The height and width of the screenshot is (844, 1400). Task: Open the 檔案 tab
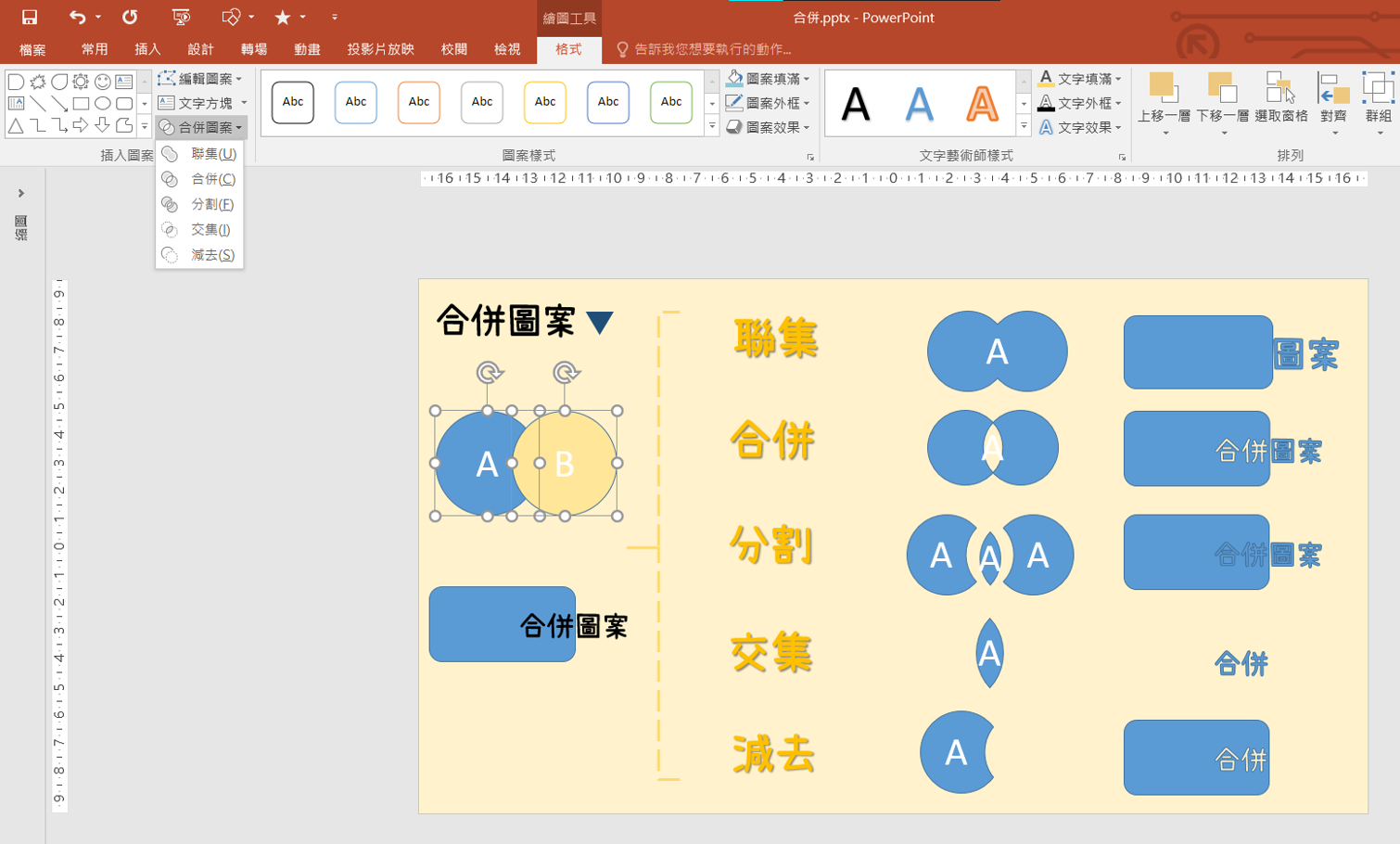tap(32, 49)
